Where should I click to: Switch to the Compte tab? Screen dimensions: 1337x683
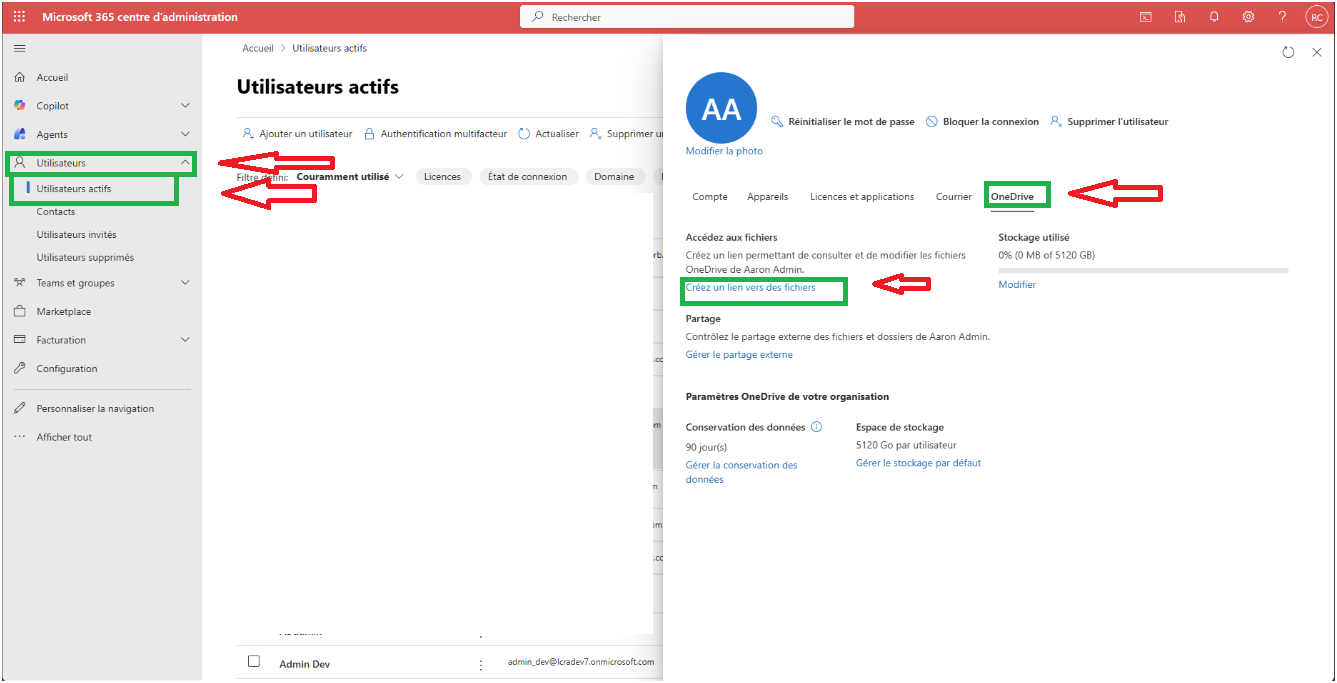710,197
